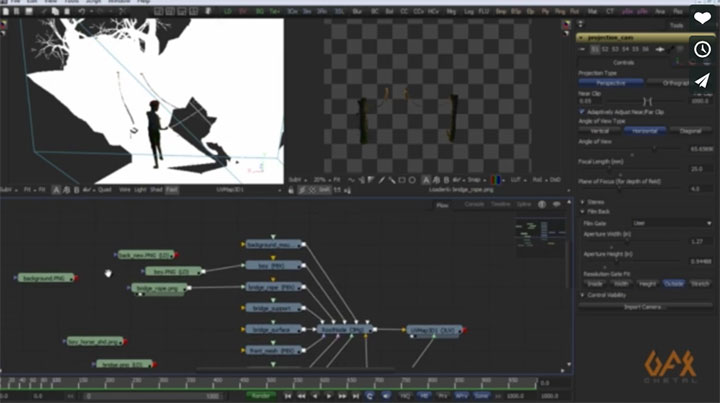Add a Text+ tool from the toolbar
The image size is (720, 403).
pyautogui.click(x=275, y=11)
